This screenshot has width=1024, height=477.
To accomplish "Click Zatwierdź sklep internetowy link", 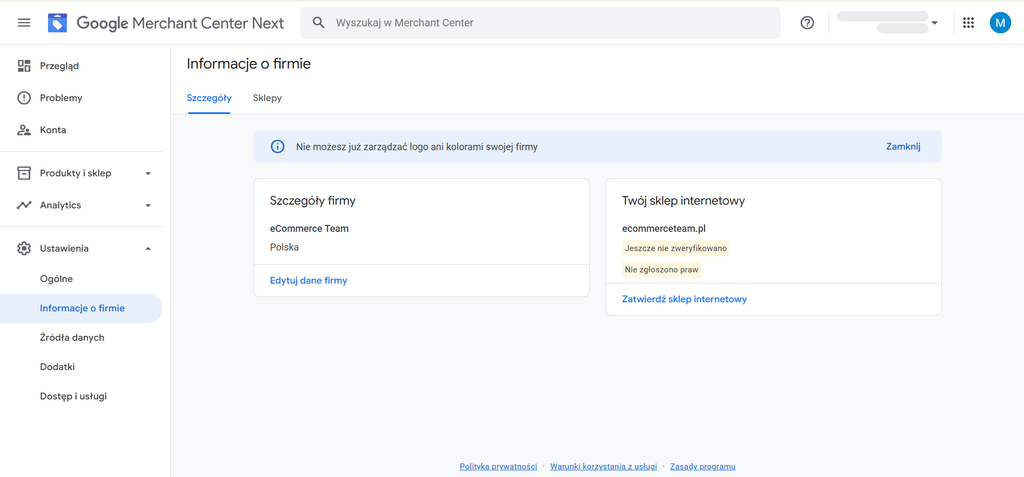I will [x=684, y=299].
